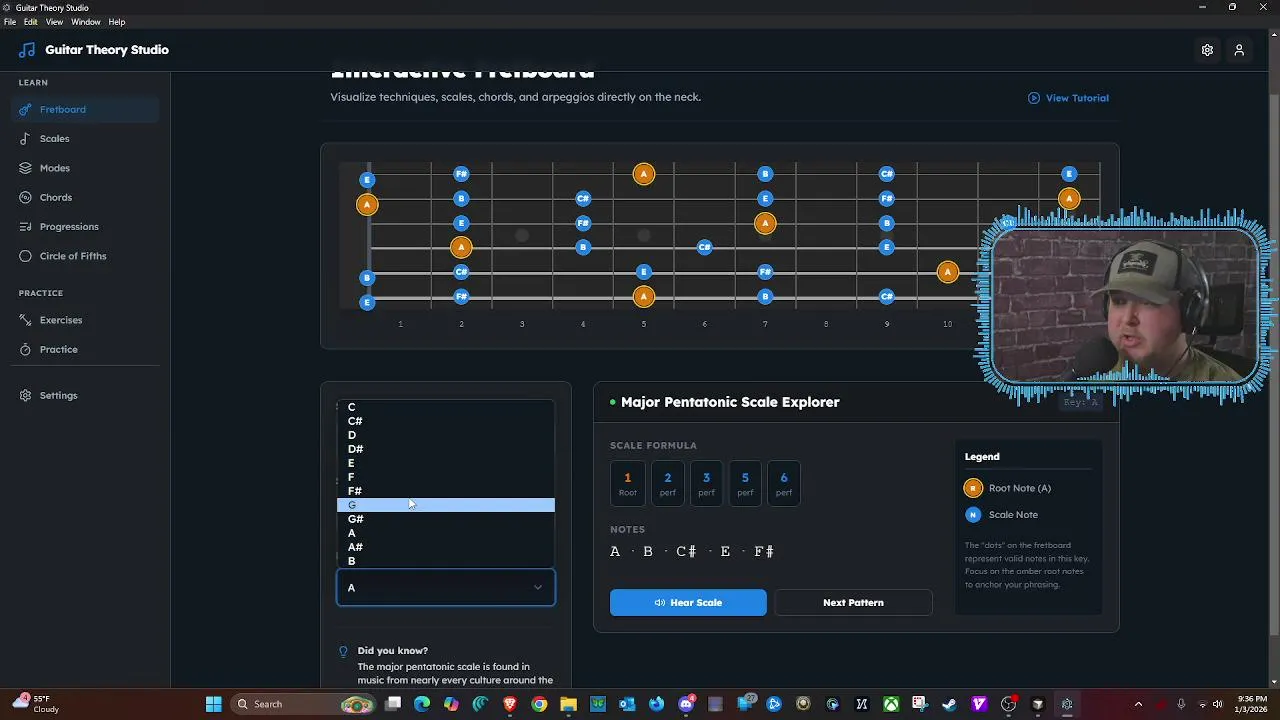This screenshot has width=1280, height=720.
Task: Click the root note A at fret 10
Action: (x=948, y=272)
